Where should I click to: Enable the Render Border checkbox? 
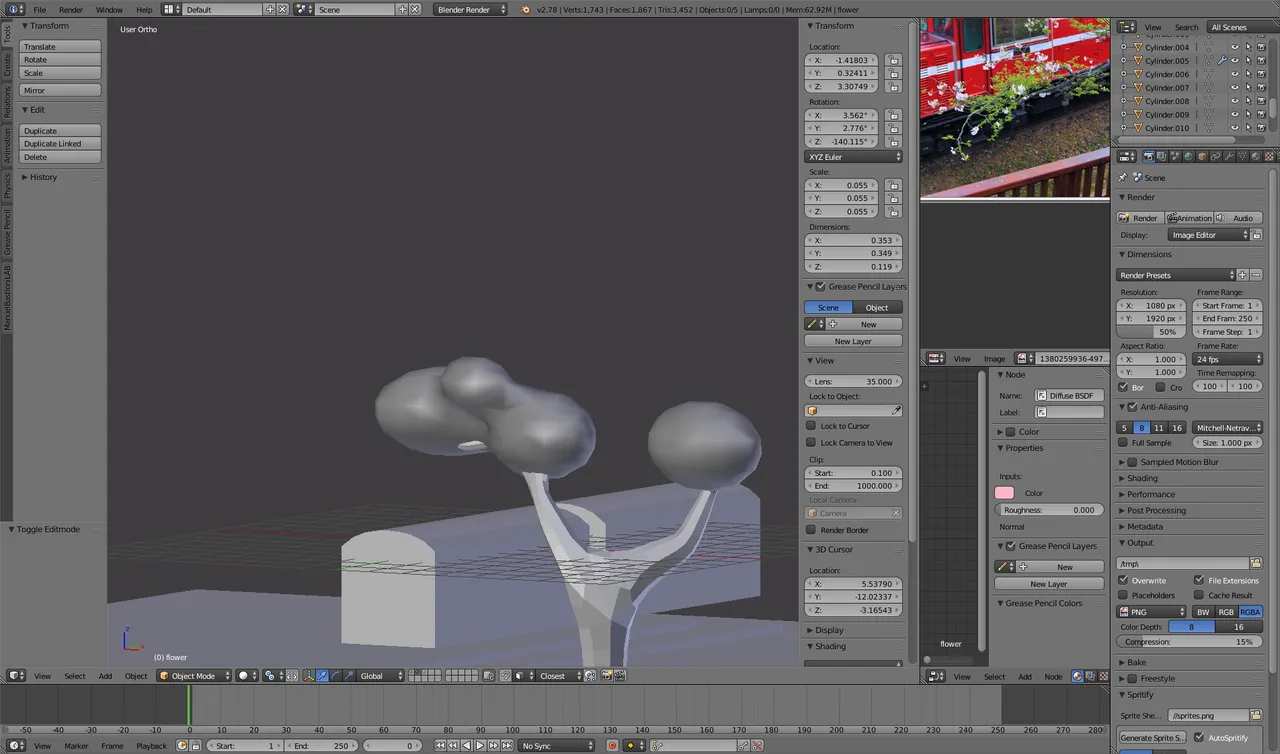click(x=811, y=530)
